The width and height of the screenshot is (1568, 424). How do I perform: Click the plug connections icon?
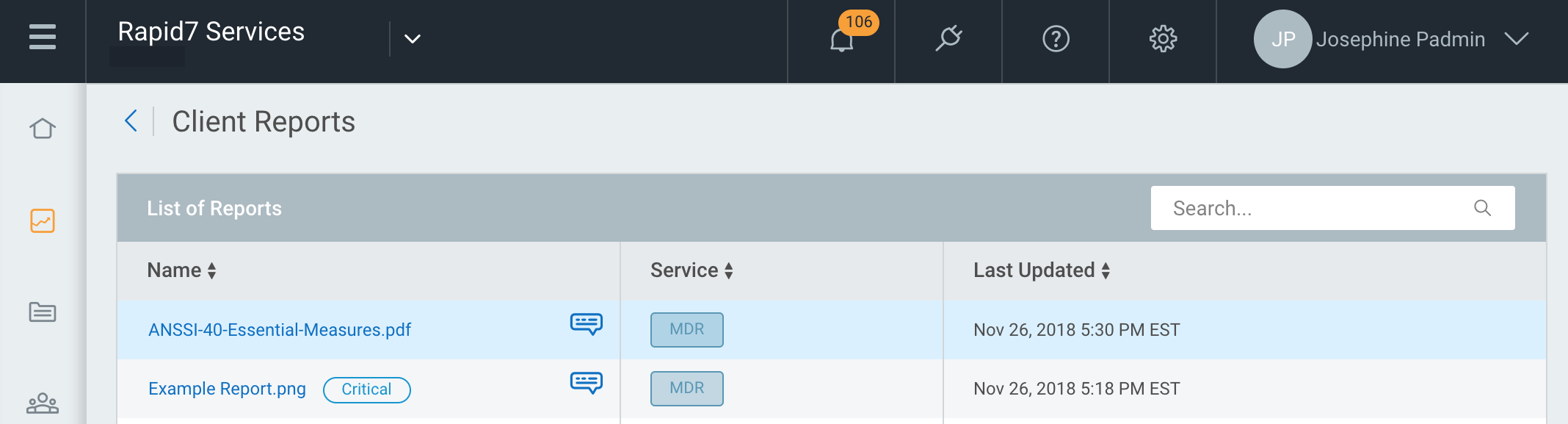point(948,39)
